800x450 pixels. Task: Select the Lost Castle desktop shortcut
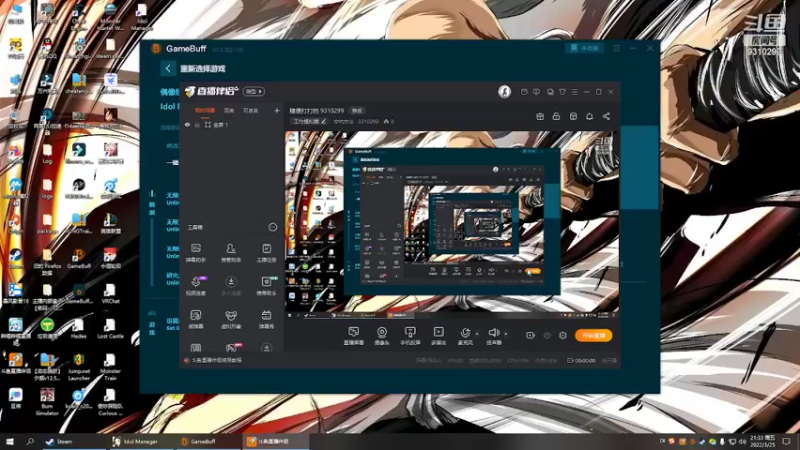[x=110, y=329]
